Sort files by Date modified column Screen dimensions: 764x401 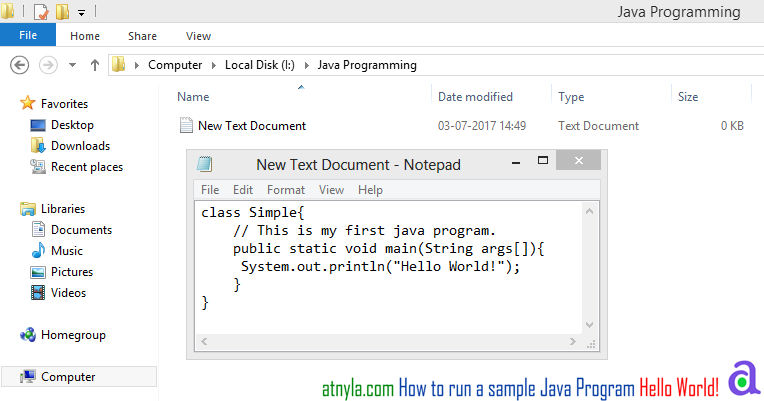(475, 97)
